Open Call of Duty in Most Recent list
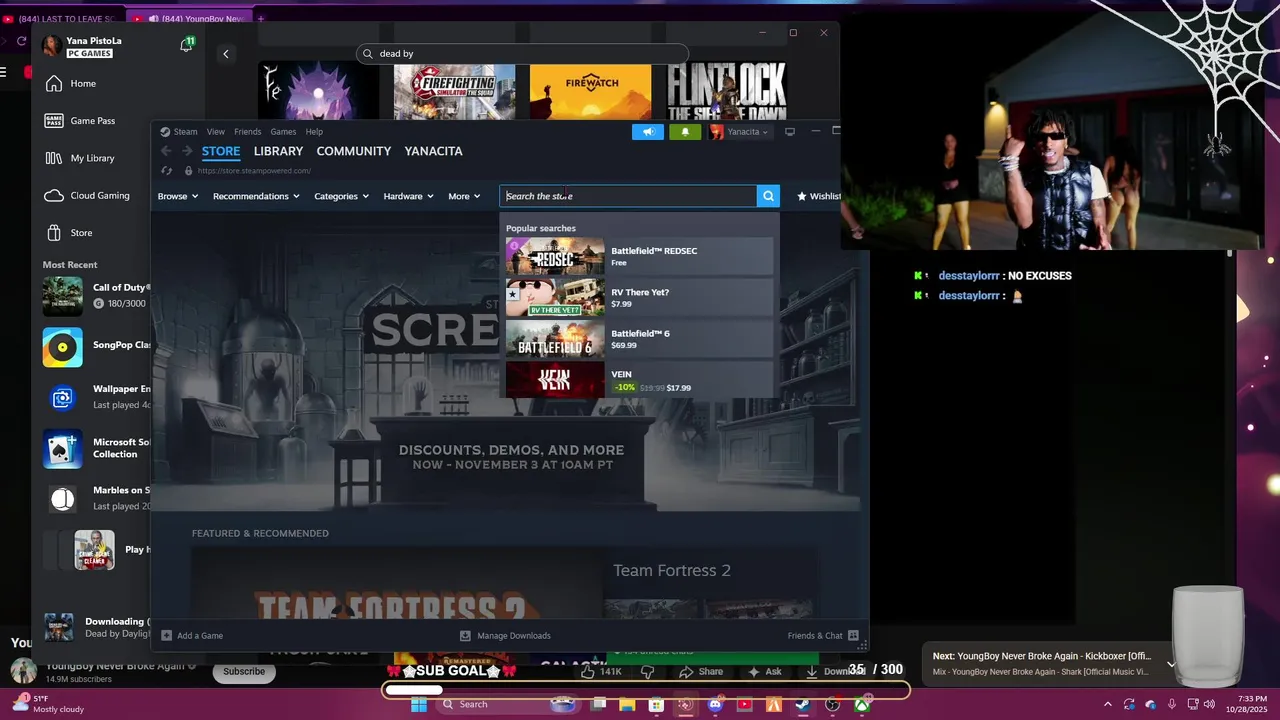1280x720 pixels. click(x=96, y=295)
